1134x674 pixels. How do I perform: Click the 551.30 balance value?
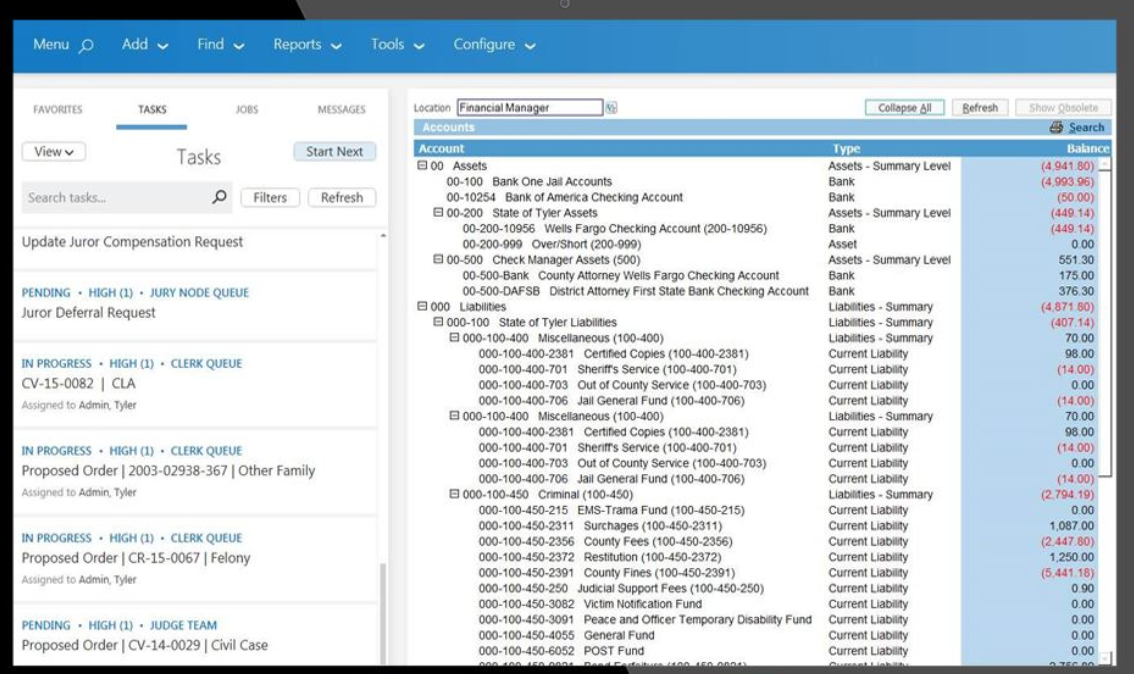[1076, 260]
